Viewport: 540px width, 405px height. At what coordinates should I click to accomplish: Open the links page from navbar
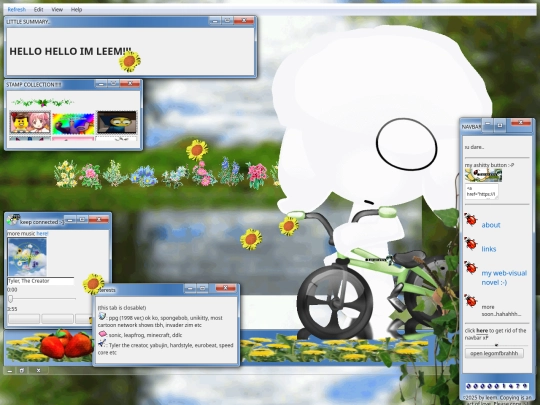(x=489, y=249)
